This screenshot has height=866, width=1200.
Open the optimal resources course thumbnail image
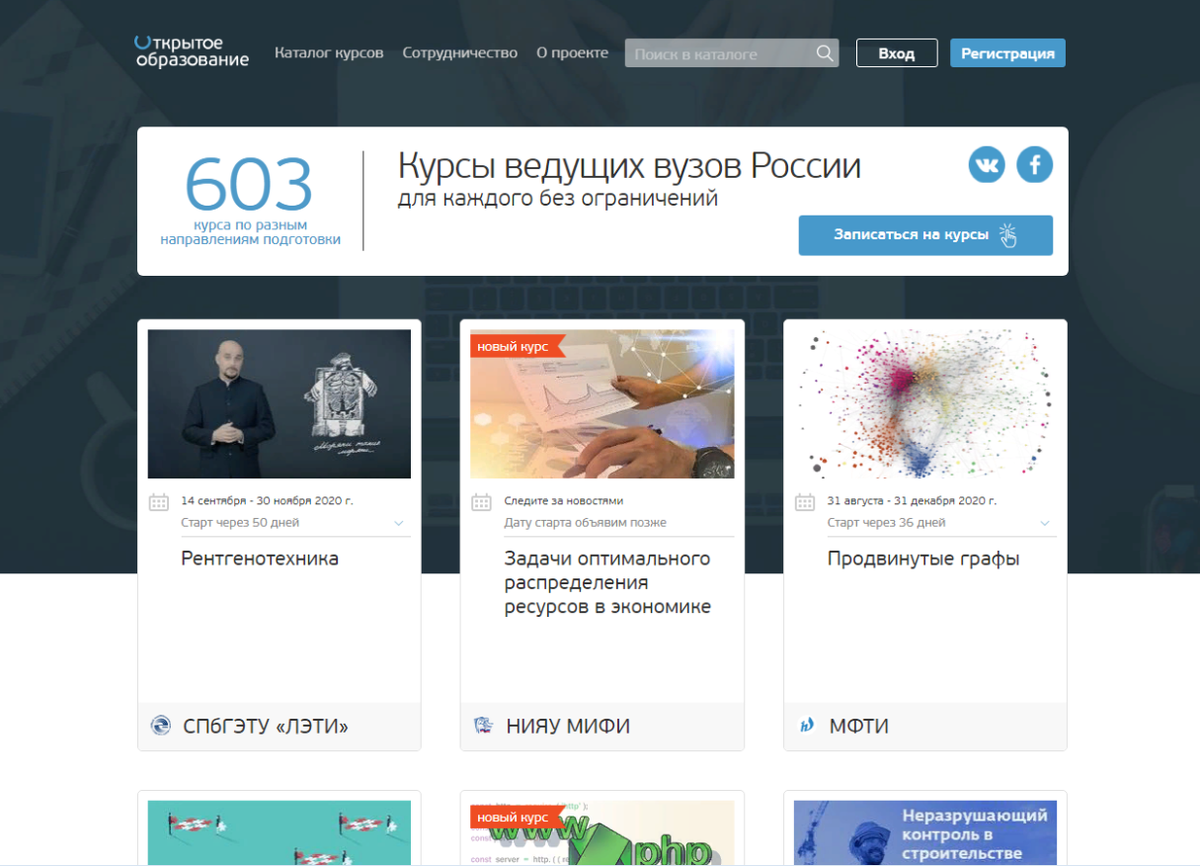(x=602, y=404)
